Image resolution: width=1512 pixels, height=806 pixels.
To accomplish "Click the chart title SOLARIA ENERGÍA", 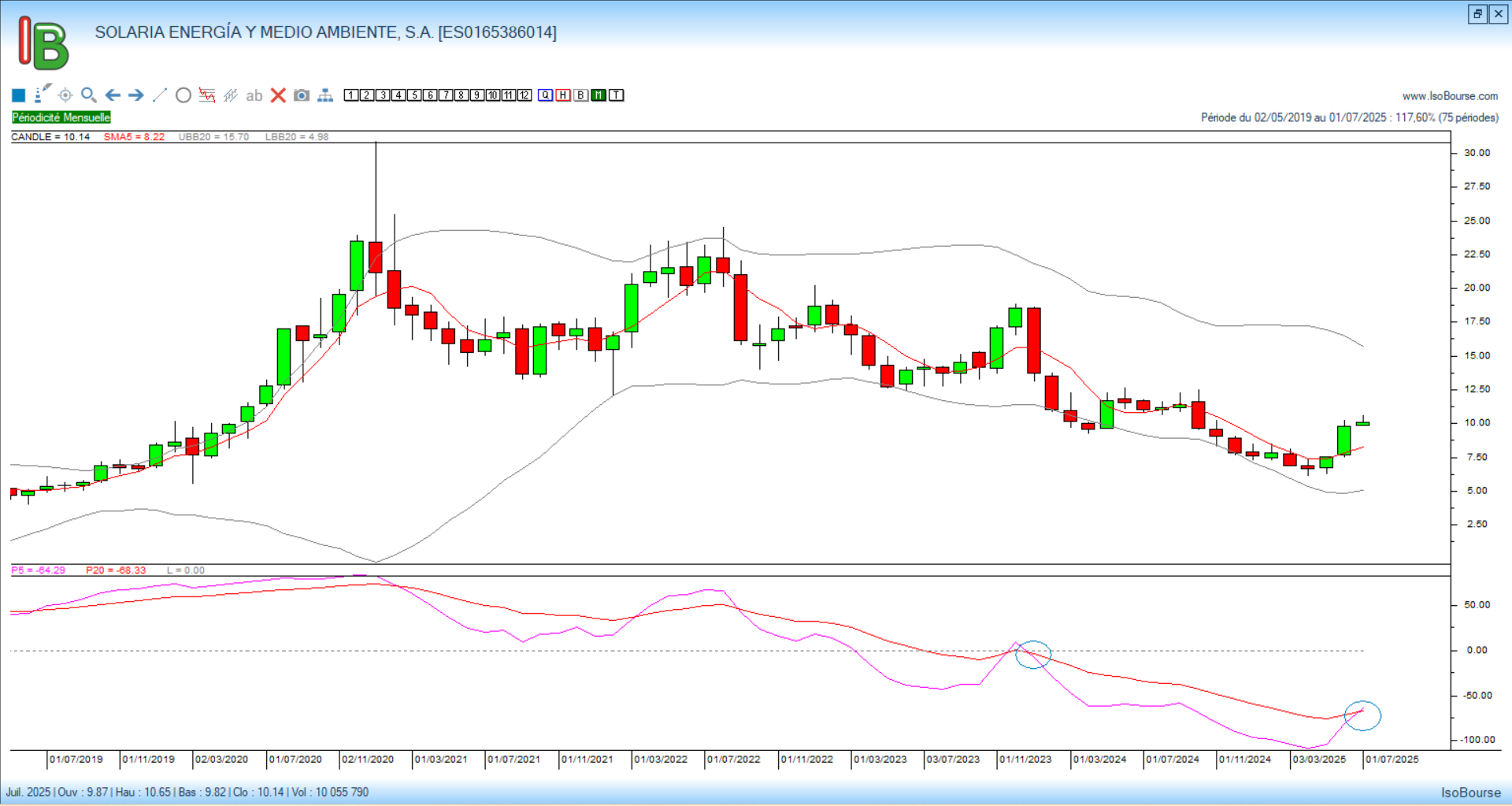I will (x=325, y=32).
